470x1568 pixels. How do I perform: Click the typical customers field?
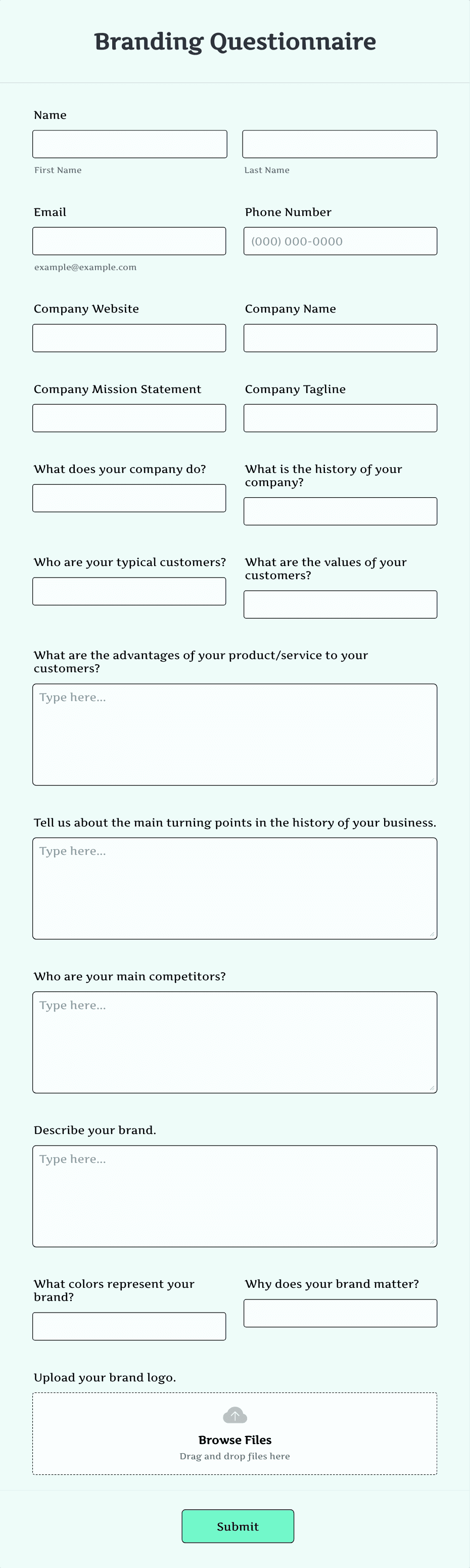[129, 590]
